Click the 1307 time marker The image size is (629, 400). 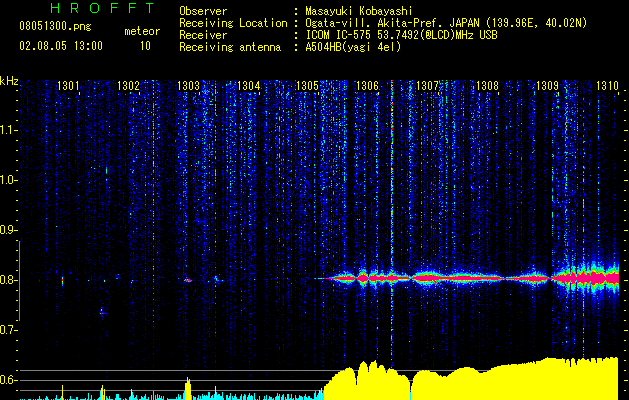(428, 86)
